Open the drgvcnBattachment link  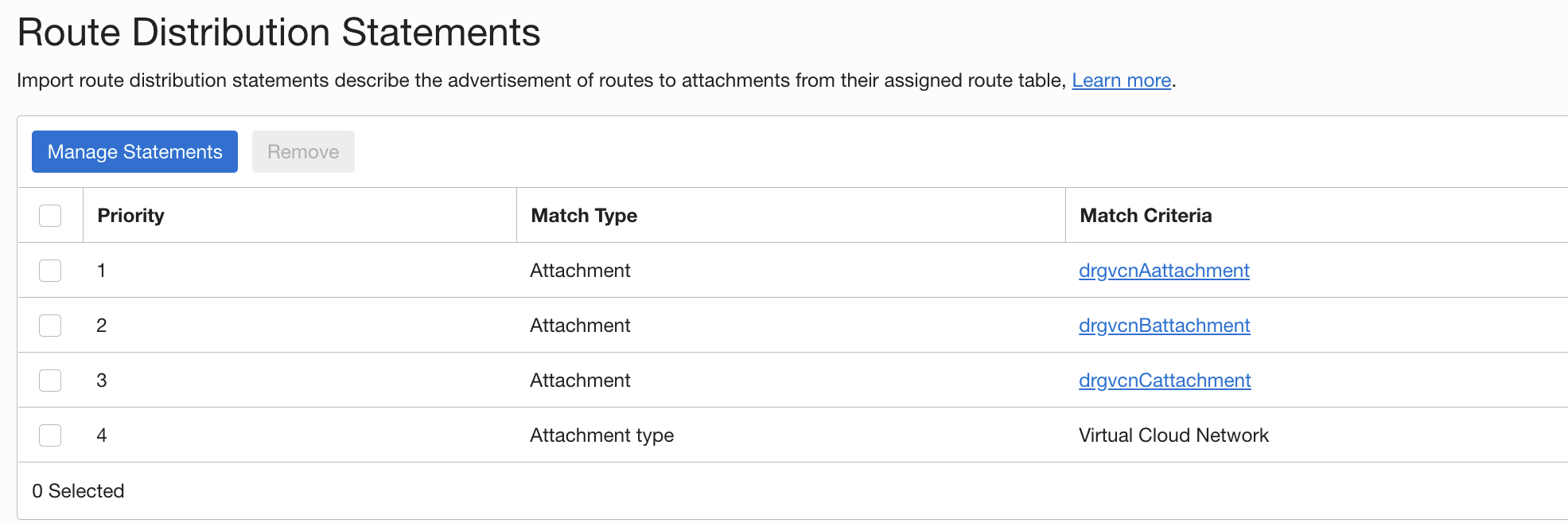(x=1164, y=326)
